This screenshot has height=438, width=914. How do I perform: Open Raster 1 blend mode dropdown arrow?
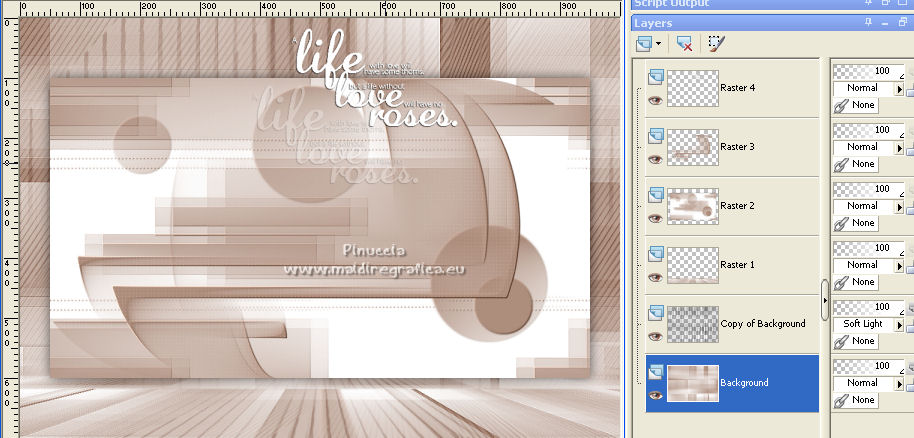(x=899, y=266)
